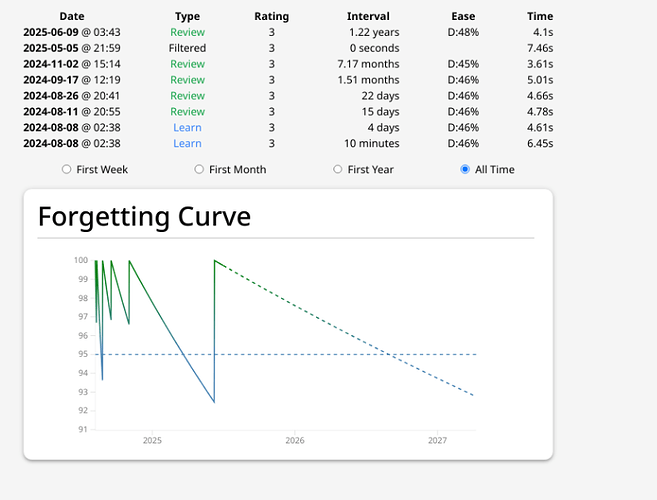Screen dimensions: 657x500
Task: Click the 100 y-axis label on chart
Action: pyautogui.click(x=81, y=260)
